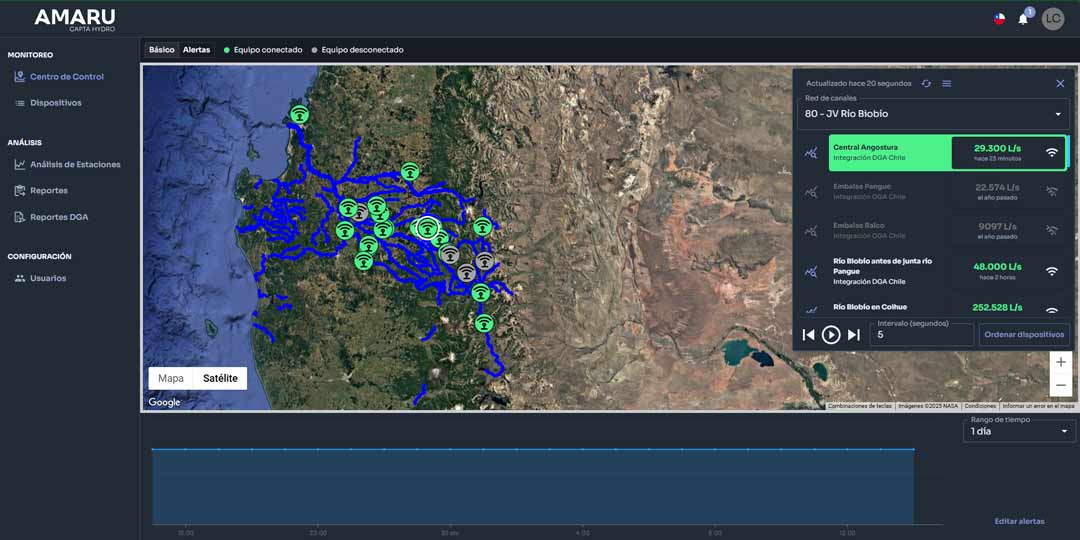Open Análisis de Estaciones in sidebar

click(x=75, y=164)
